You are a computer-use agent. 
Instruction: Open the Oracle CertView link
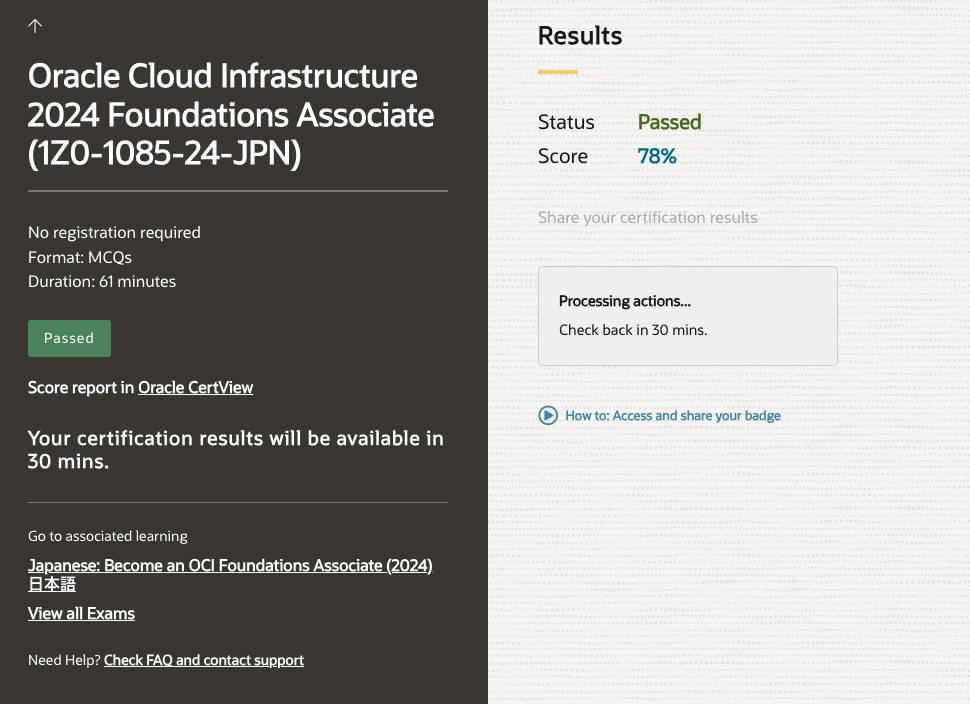click(195, 387)
